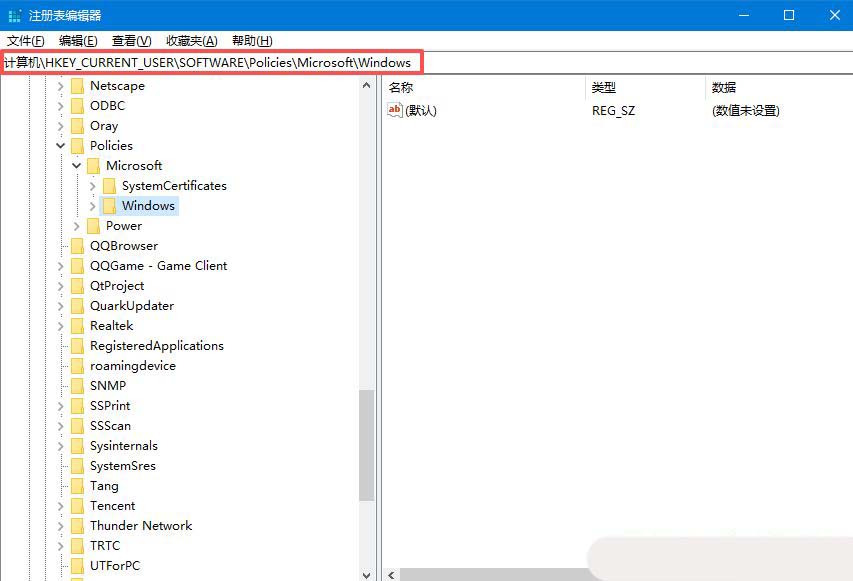Select the (默认) value entry
Image resolution: width=853 pixels, height=581 pixels.
click(421, 110)
